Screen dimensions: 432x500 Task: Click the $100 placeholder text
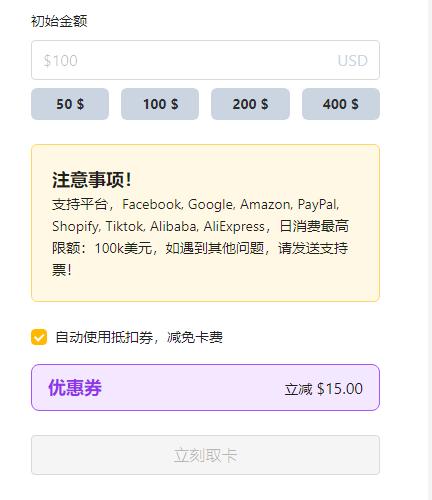(x=60, y=61)
